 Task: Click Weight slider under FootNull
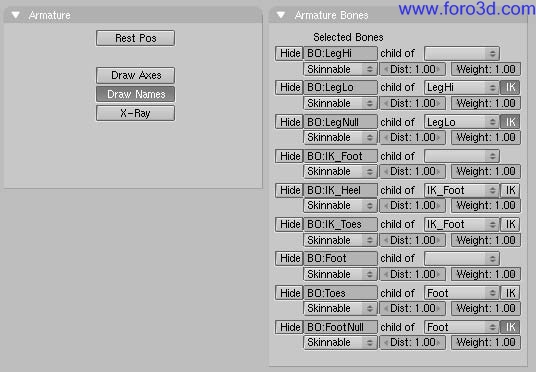tap(486, 343)
